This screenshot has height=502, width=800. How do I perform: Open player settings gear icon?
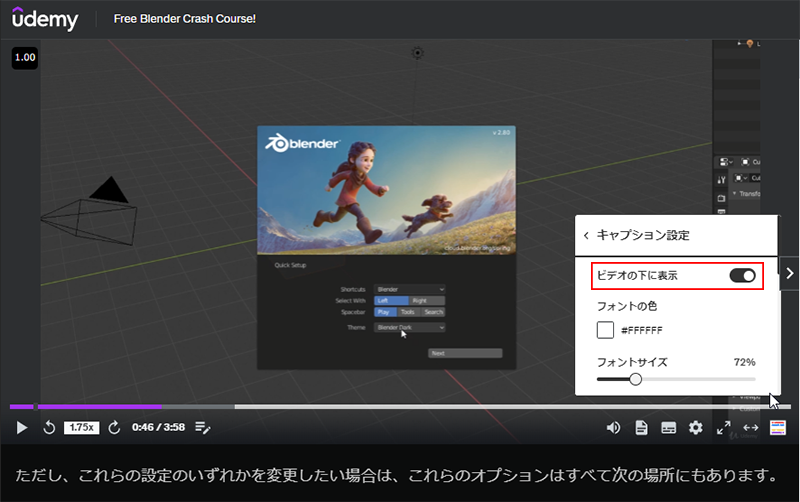coord(696,428)
